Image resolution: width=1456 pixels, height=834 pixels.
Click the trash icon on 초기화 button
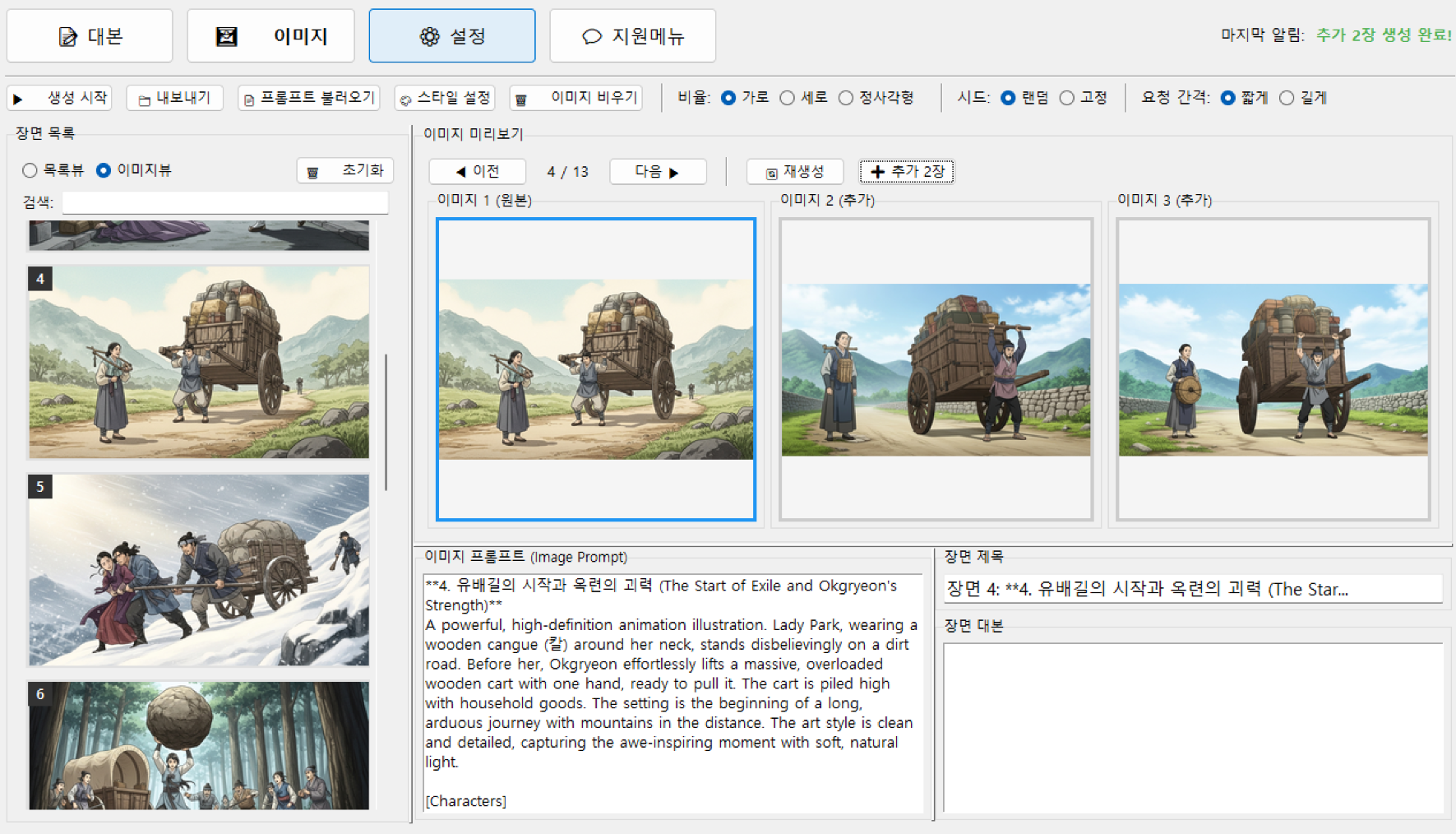click(x=312, y=172)
